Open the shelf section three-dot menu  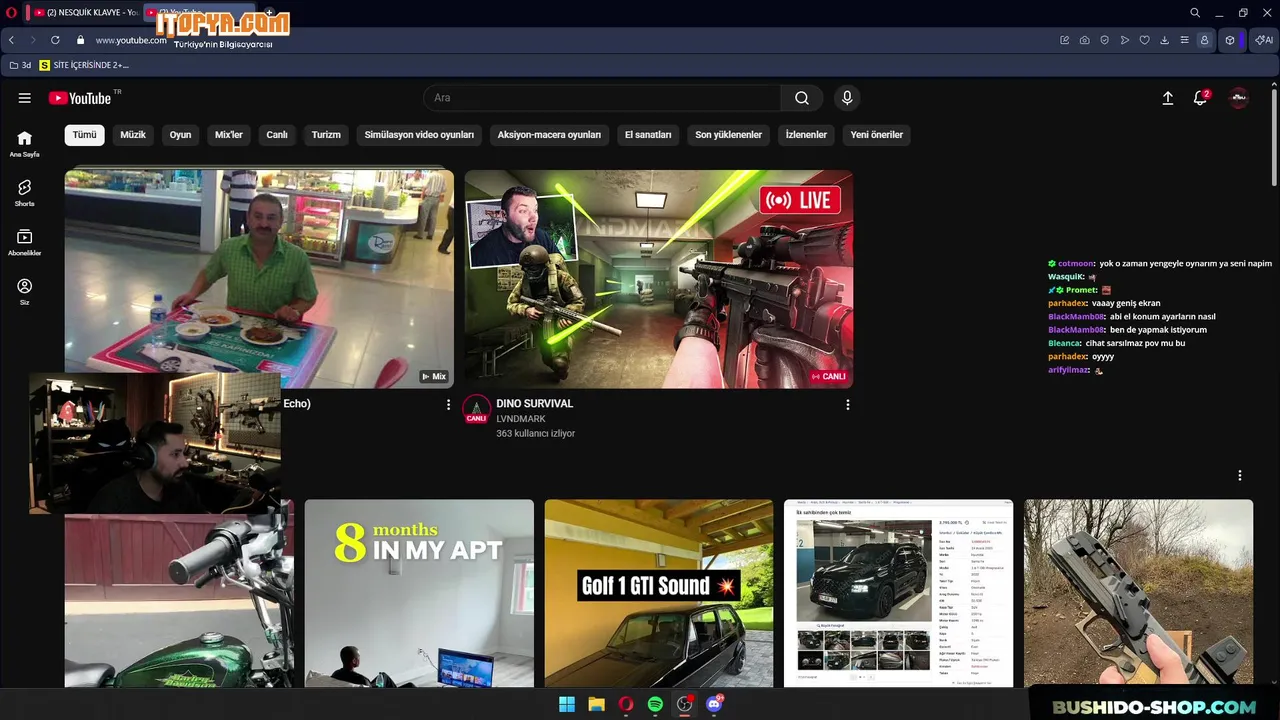click(x=1240, y=476)
